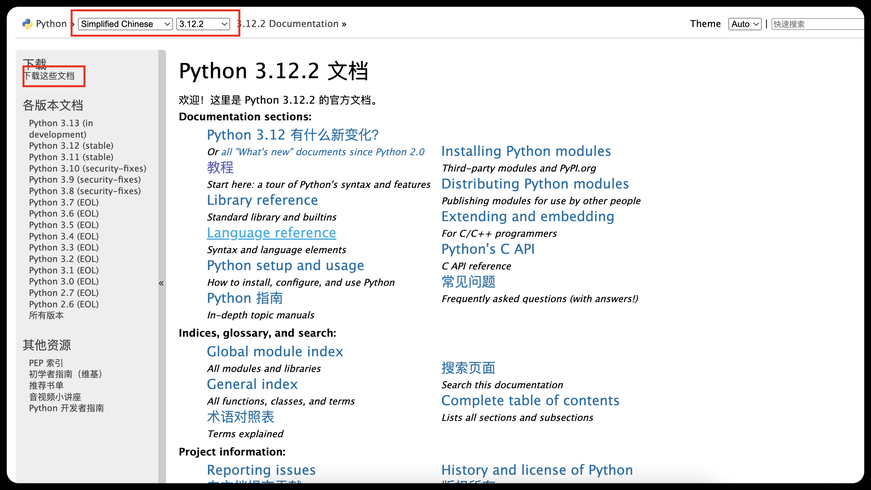
Task: Open 常见问题 FAQ link
Action: click(x=468, y=282)
